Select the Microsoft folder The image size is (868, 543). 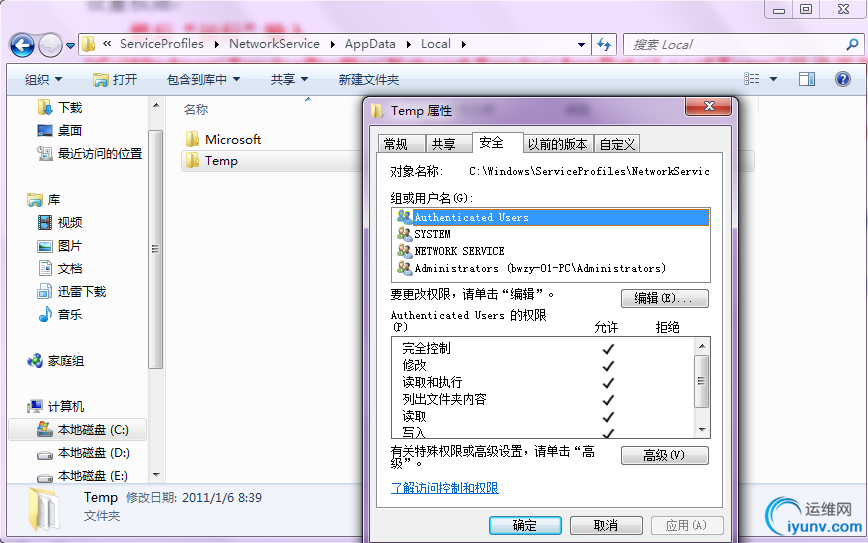click(232, 139)
